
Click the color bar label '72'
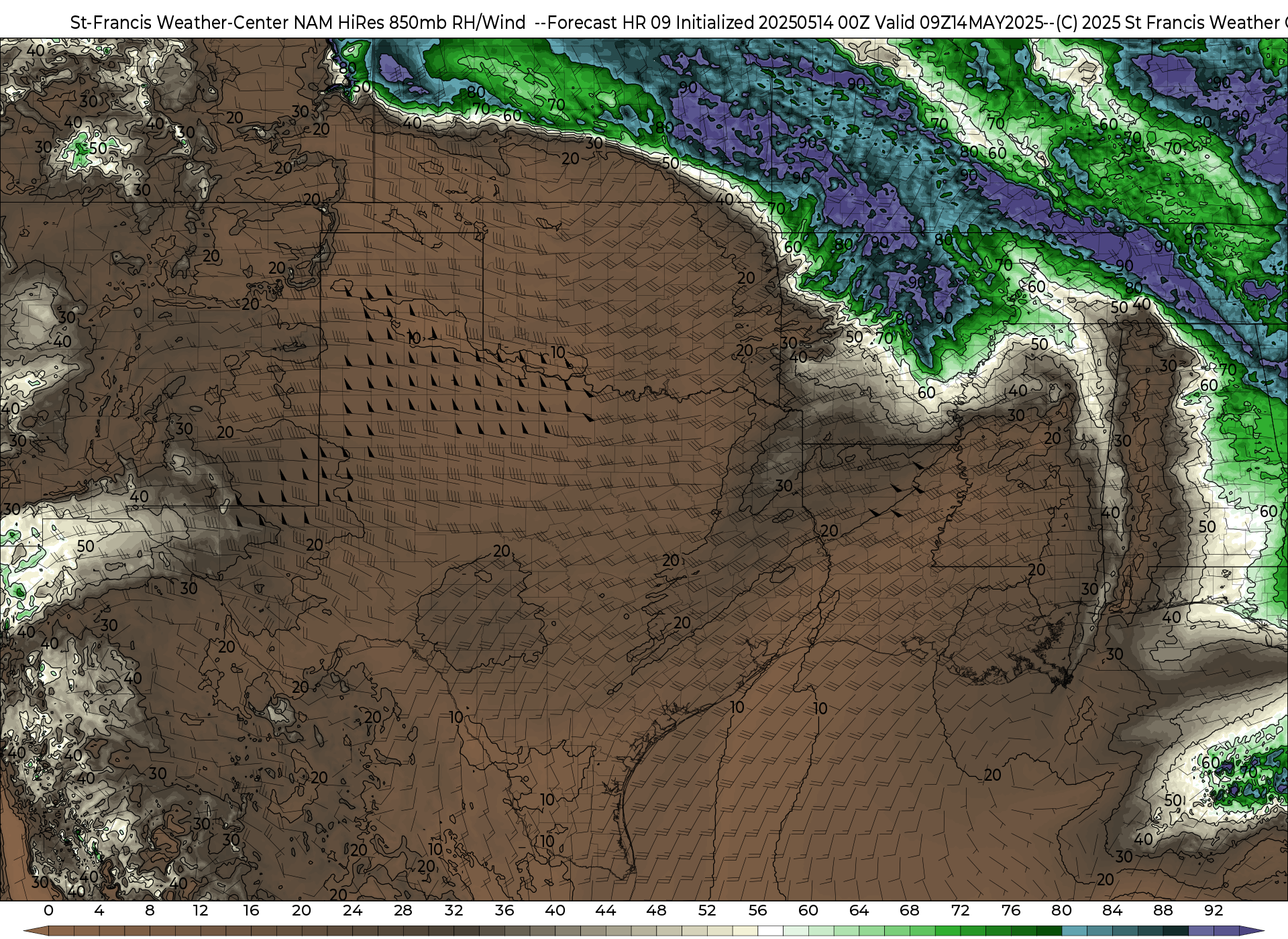tap(960, 910)
